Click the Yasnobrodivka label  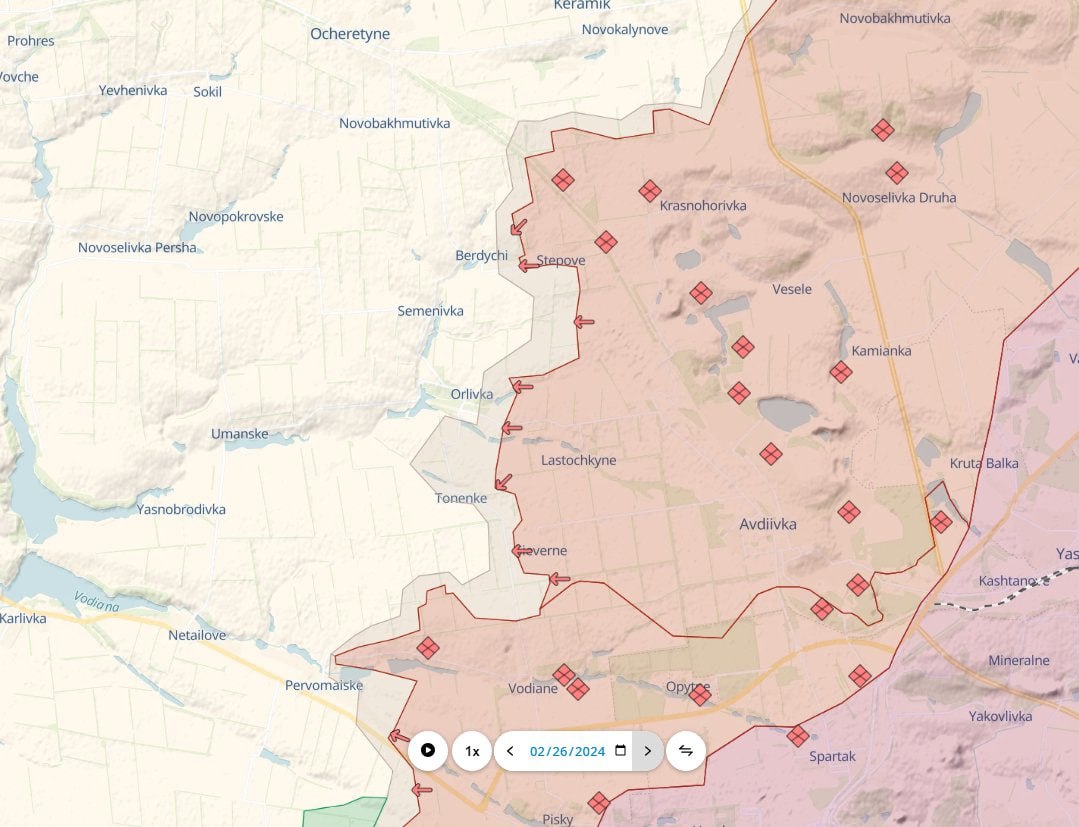181,510
